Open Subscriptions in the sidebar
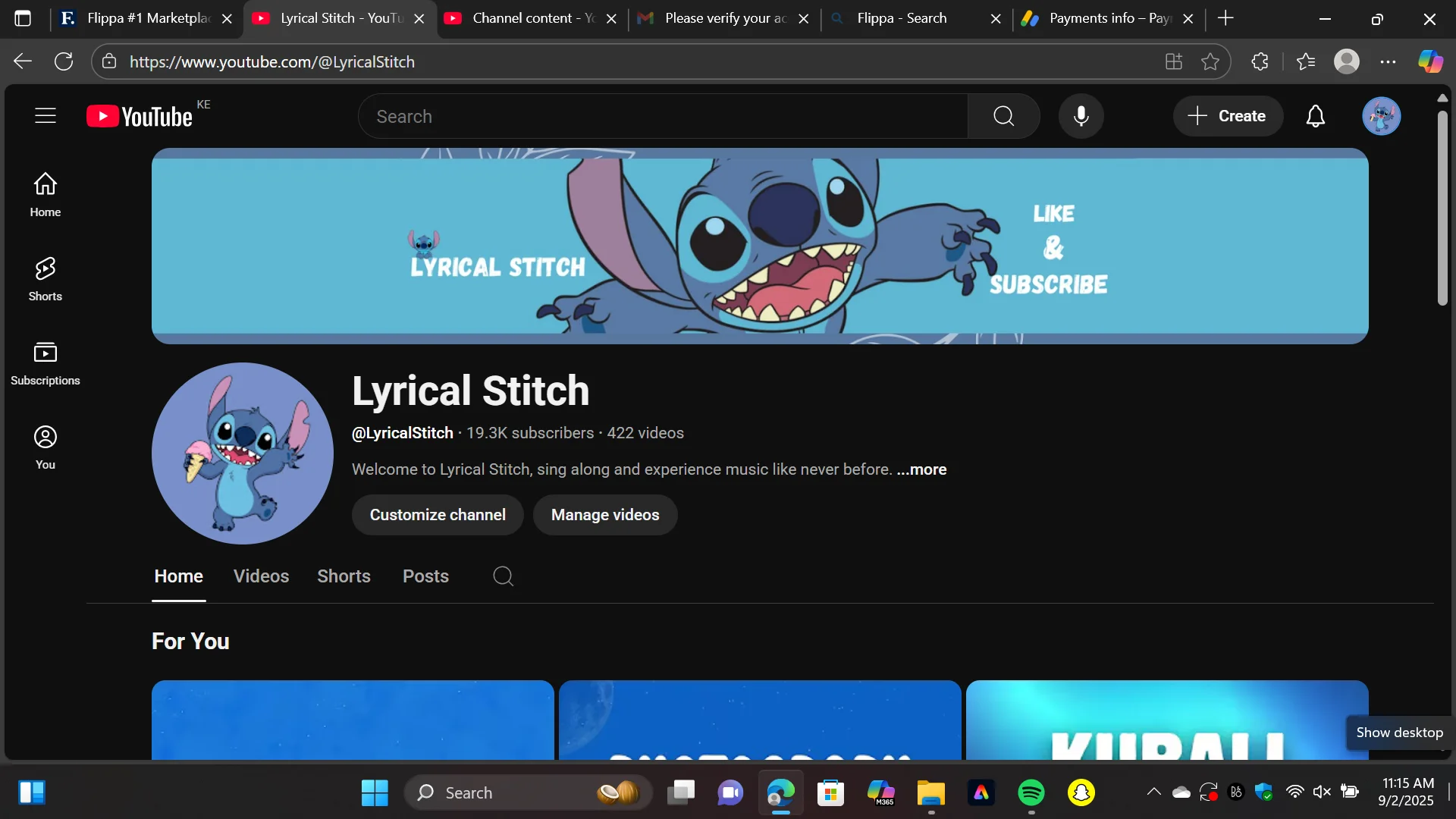Image resolution: width=1456 pixels, height=819 pixels. click(x=45, y=363)
